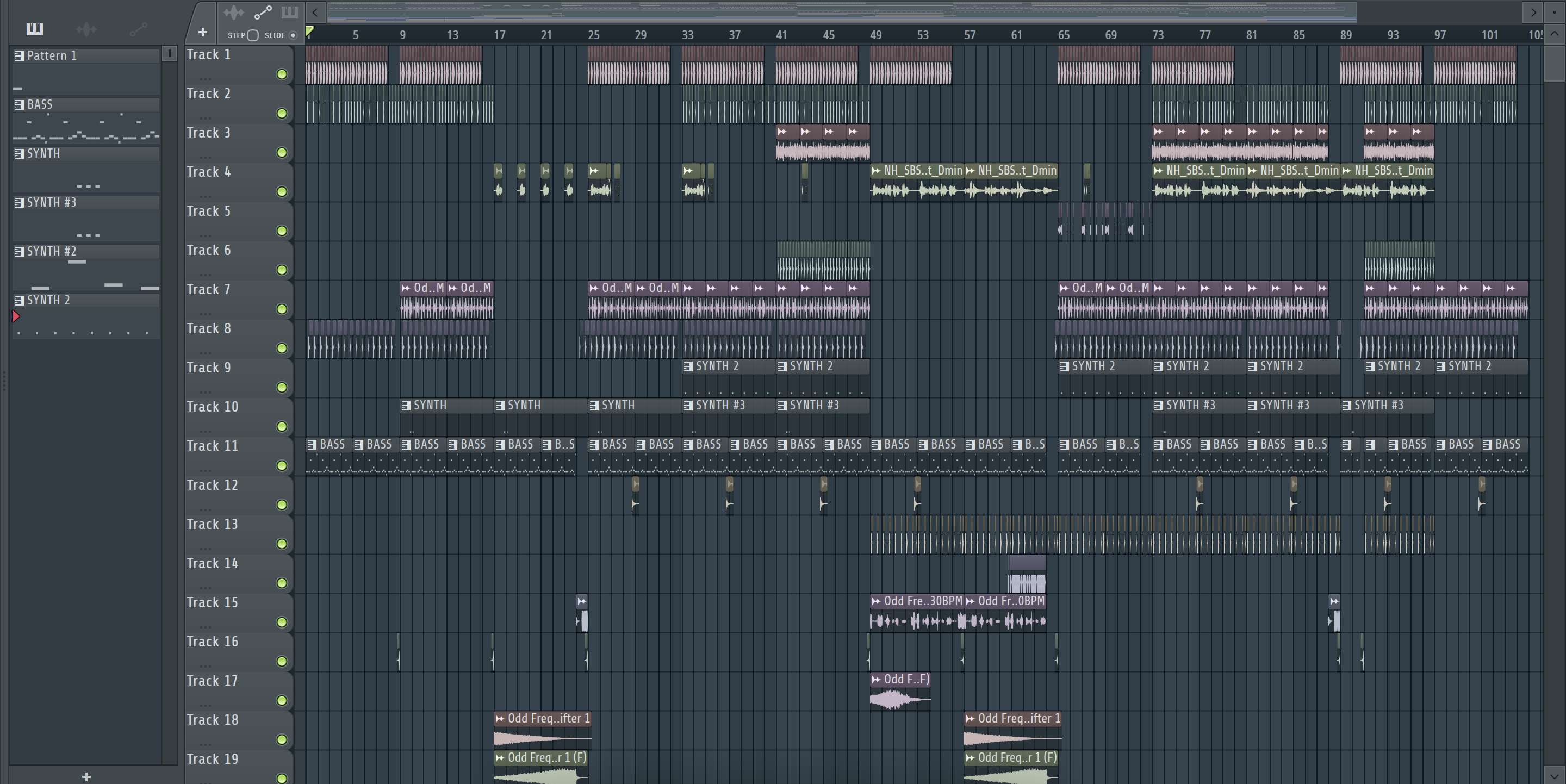The image size is (1566, 784).
Task: Mute Track 11 with its green LED
Action: [282, 465]
